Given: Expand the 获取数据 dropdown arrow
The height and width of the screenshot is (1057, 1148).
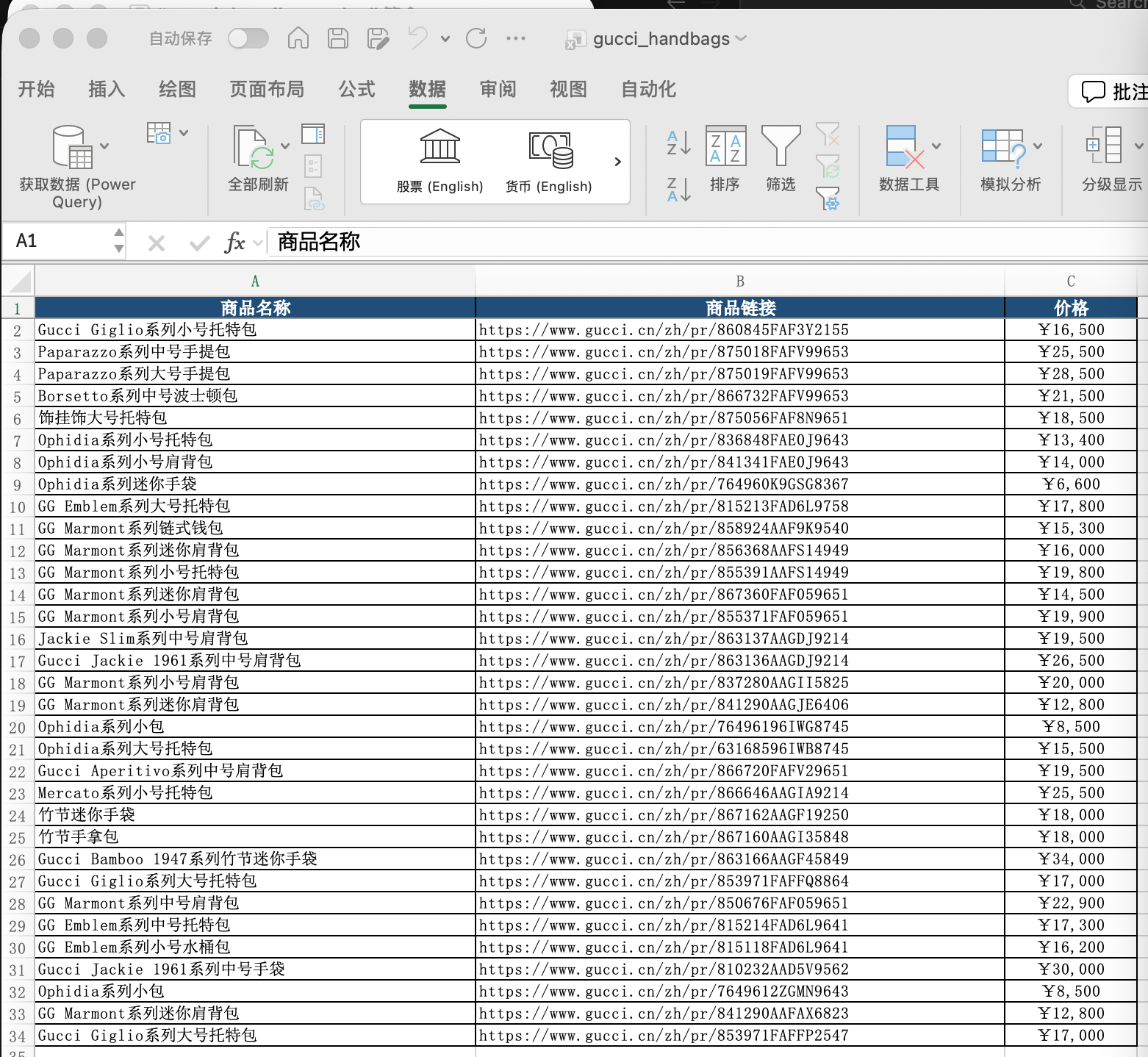Looking at the screenshot, I should pyautogui.click(x=104, y=146).
